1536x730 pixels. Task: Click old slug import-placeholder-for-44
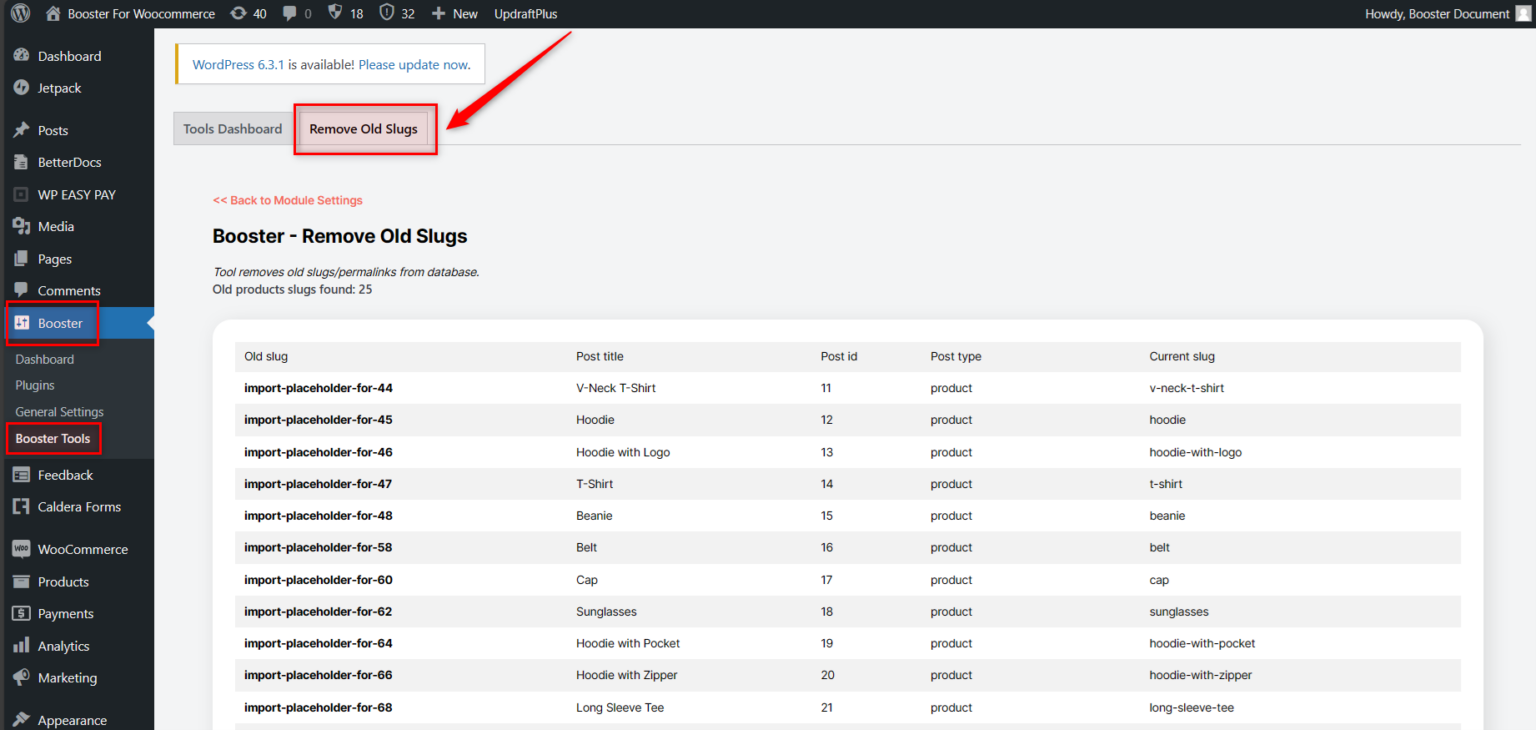click(318, 388)
